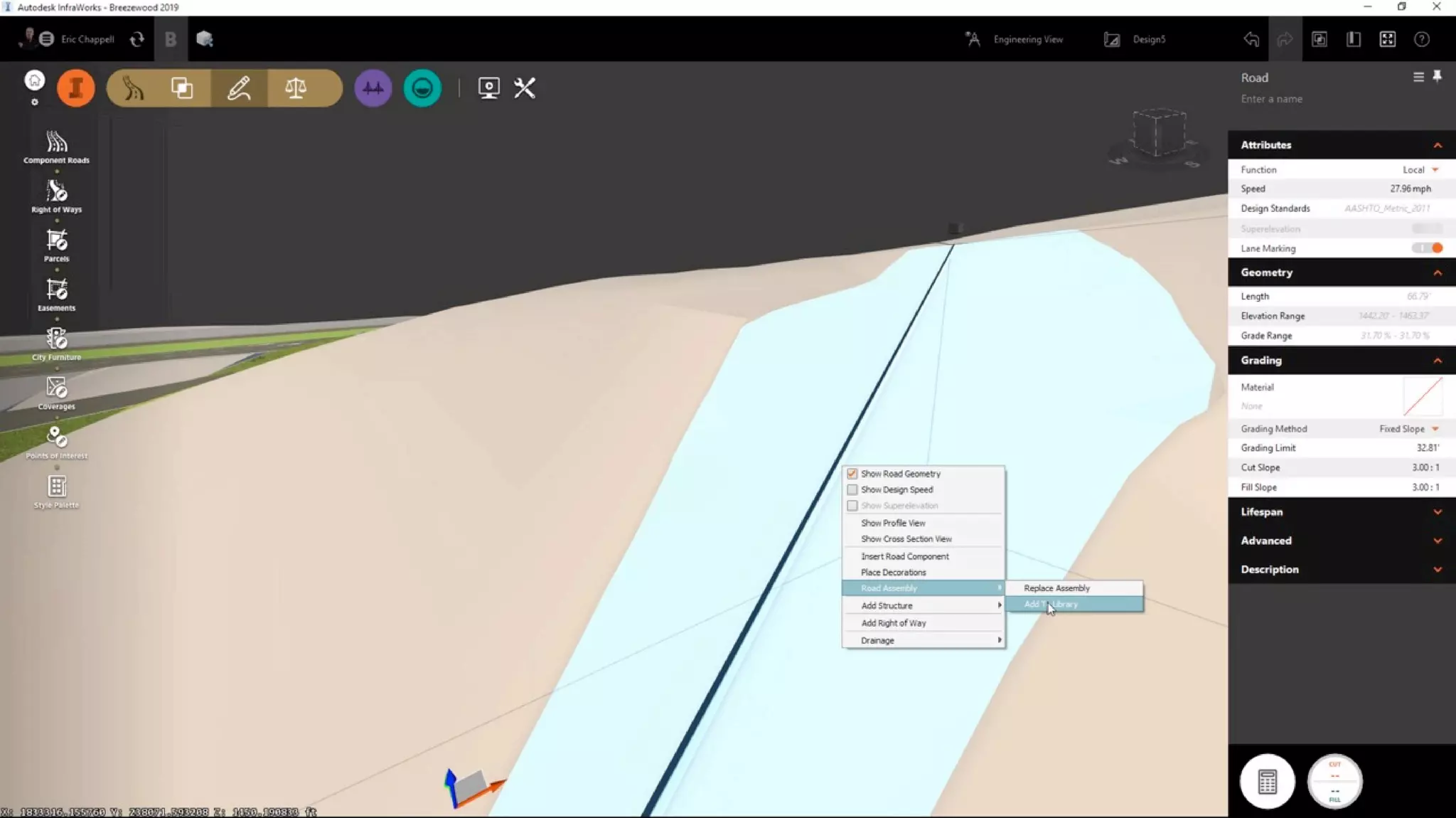Open the purple bridge design tools
1456x818 pixels.
(x=373, y=88)
